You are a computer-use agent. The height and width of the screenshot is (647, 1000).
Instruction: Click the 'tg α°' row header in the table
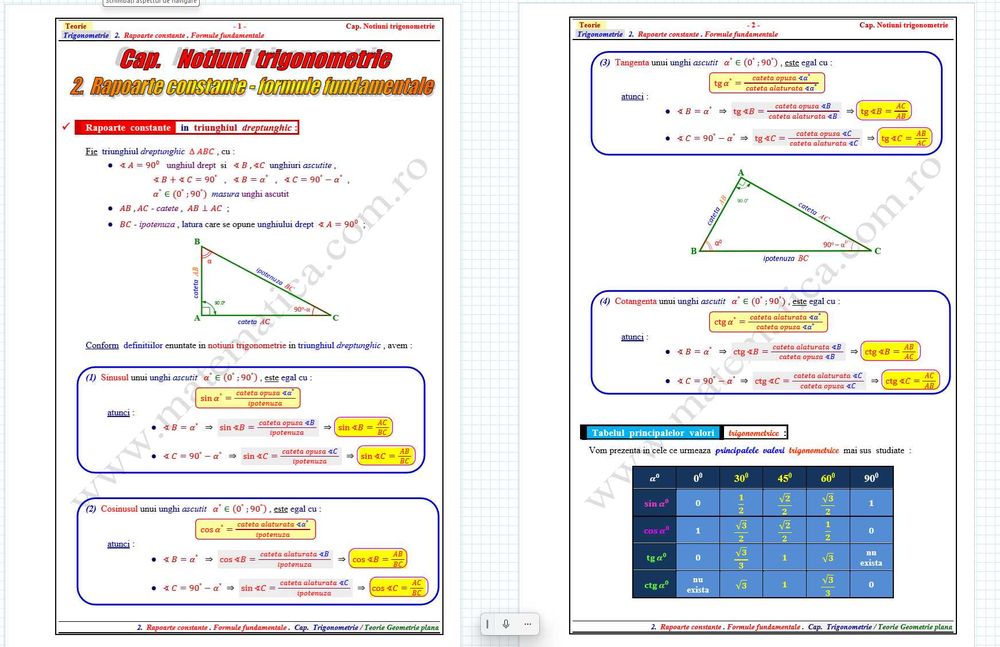click(655, 557)
